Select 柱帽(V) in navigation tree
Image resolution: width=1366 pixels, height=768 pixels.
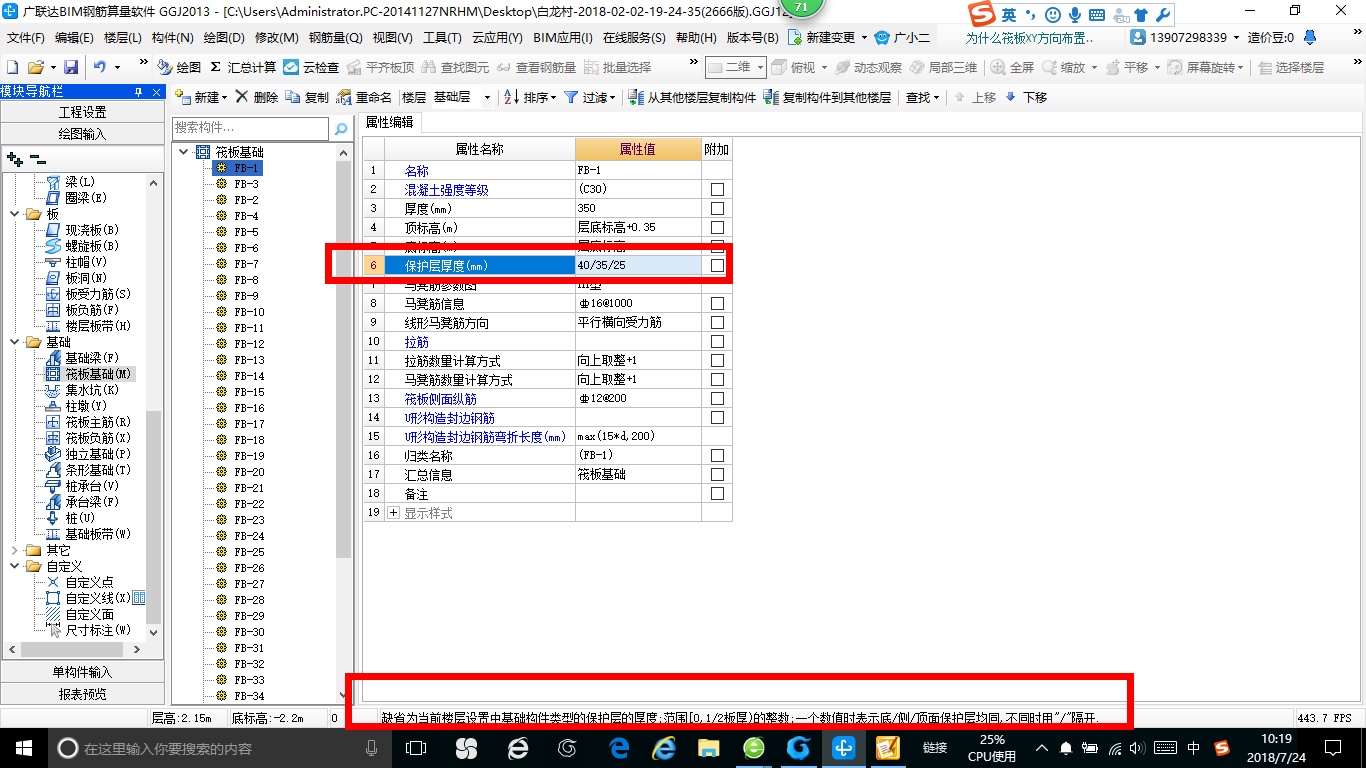click(86, 262)
